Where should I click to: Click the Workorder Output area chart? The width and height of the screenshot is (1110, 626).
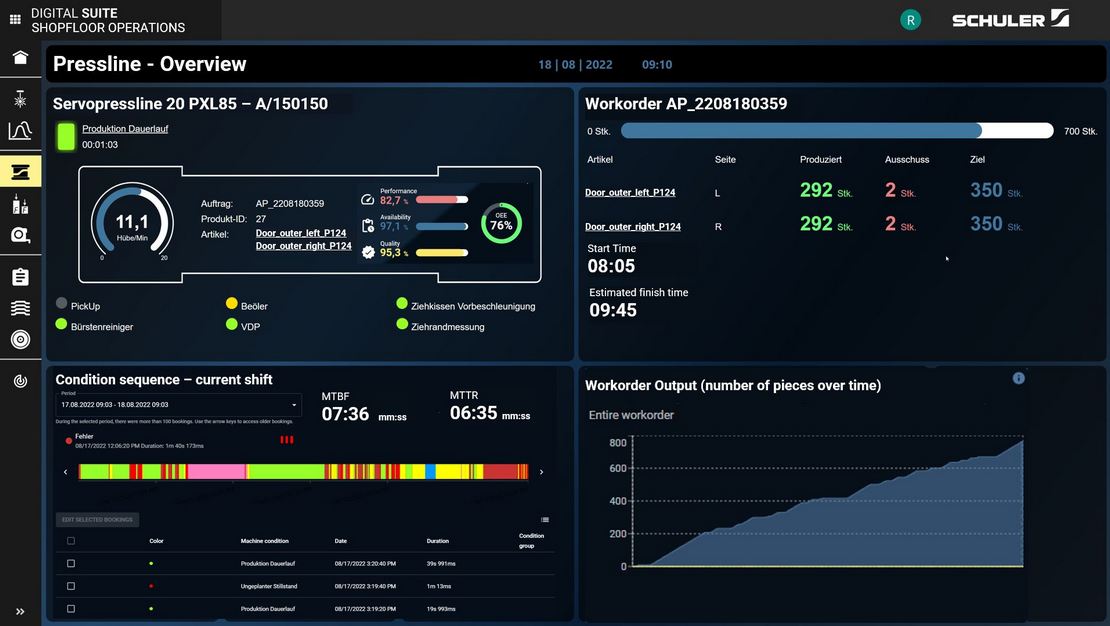click(827, 503)
